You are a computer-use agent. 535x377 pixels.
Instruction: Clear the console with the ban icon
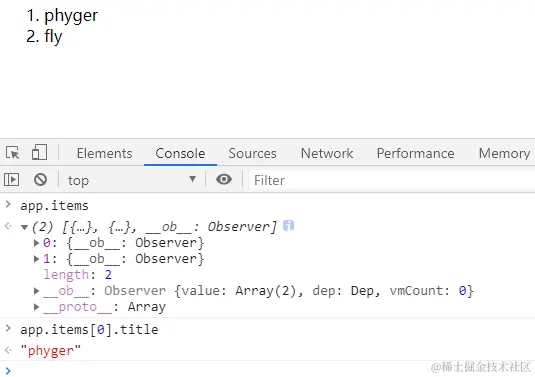(x=40, y=179)
